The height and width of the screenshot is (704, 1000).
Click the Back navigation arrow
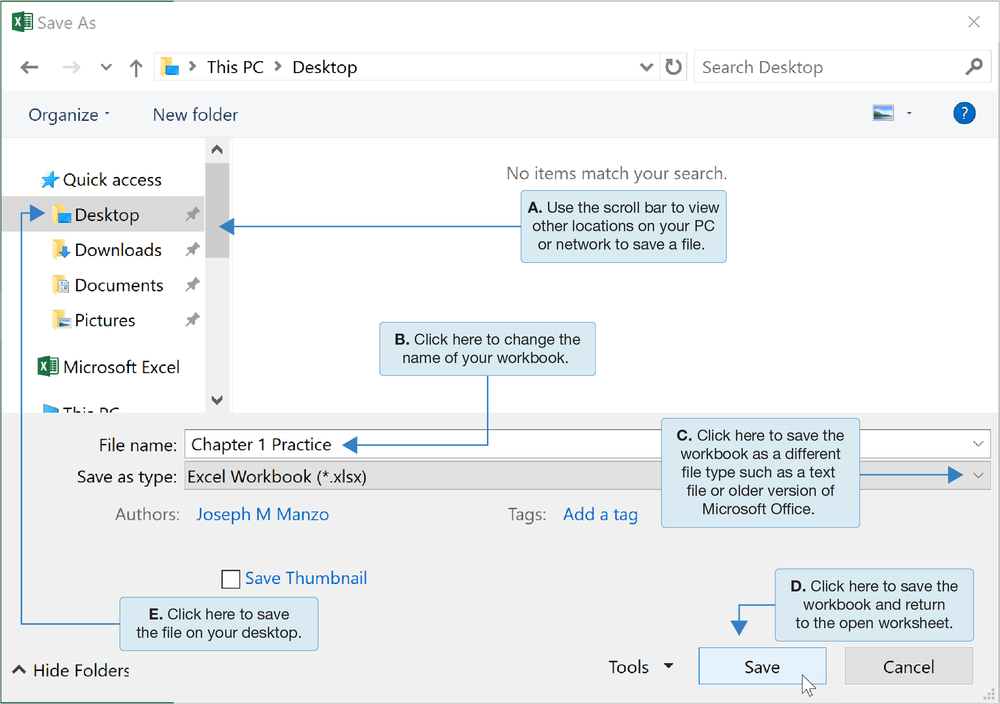pos(29,68)
